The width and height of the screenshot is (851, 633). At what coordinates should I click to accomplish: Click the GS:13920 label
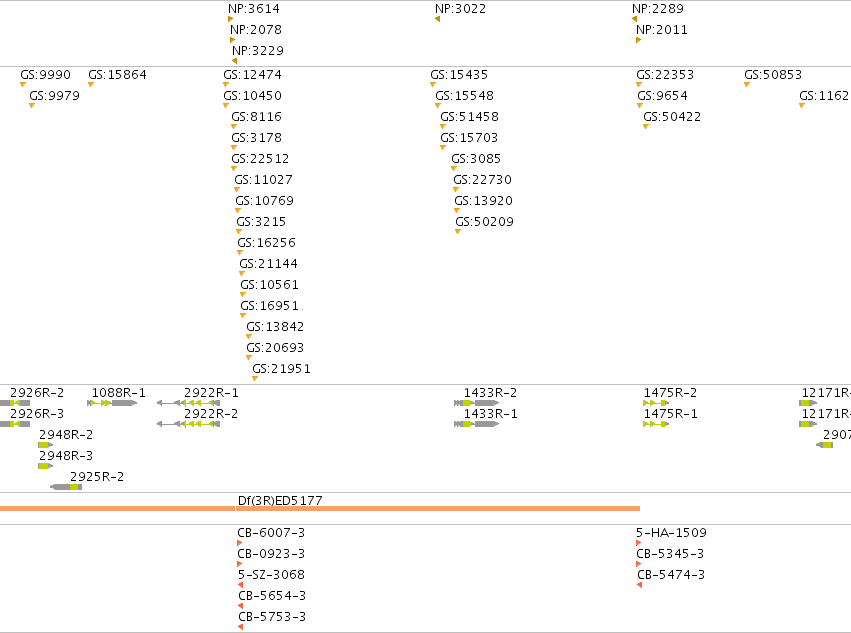point(484,201)
